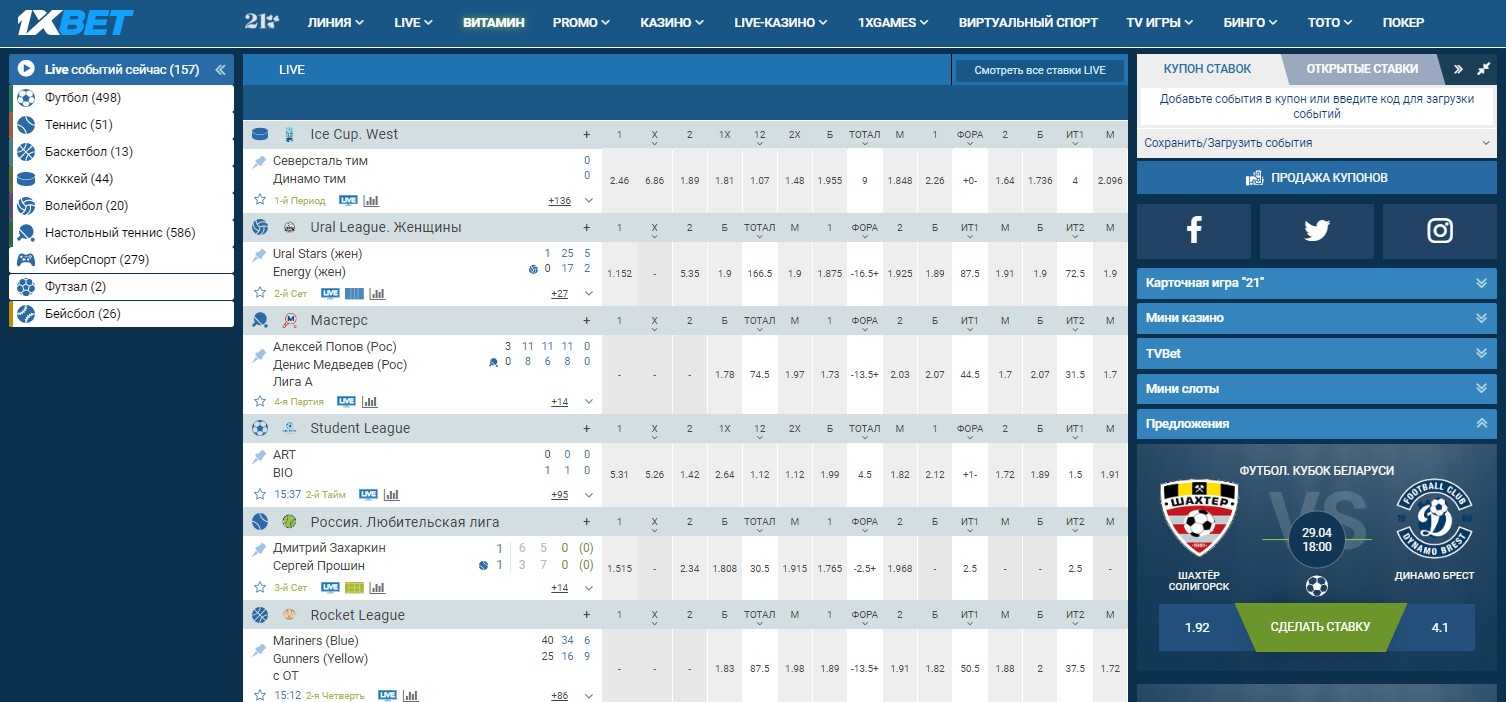Select the 6.86 draw odds for Северсталь тим
1506x702 pixels.
click(x=655, y=181)
